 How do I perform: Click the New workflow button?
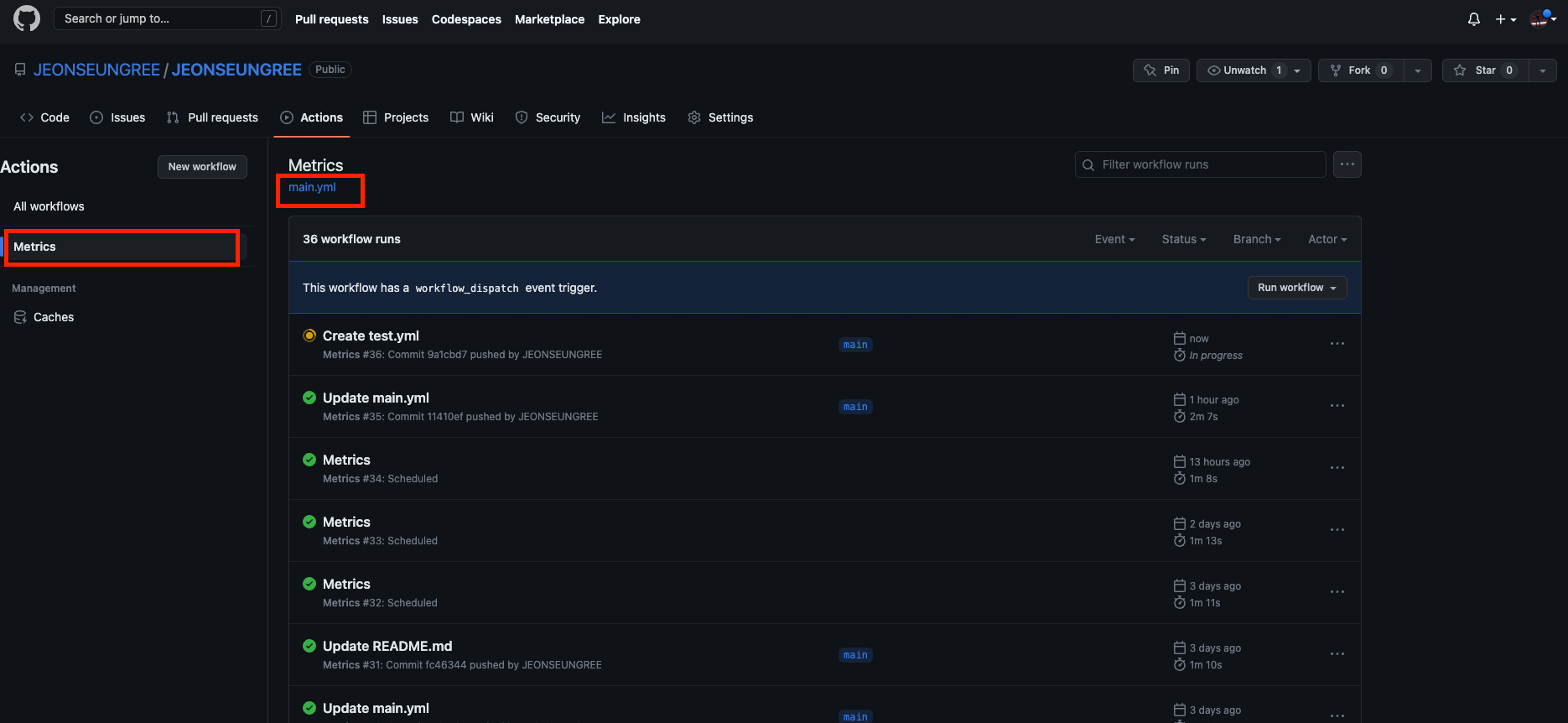(202, 167)
